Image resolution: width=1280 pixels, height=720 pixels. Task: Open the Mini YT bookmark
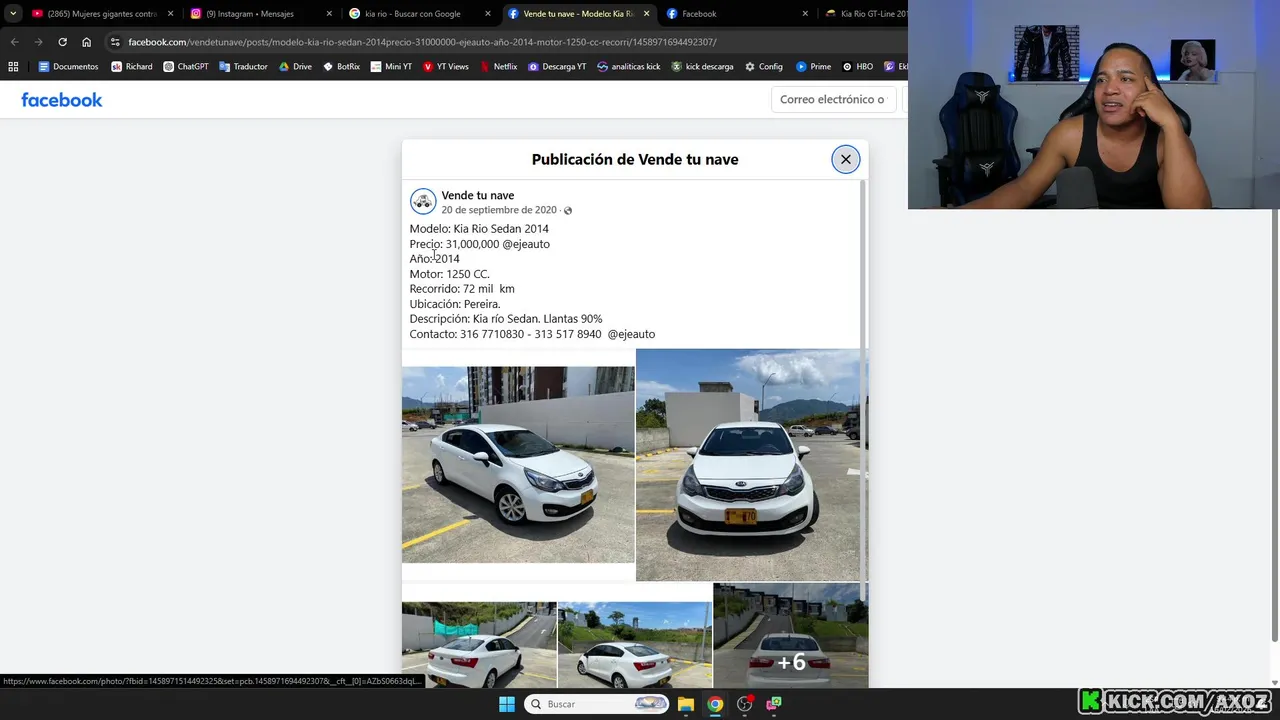(391, 67)
